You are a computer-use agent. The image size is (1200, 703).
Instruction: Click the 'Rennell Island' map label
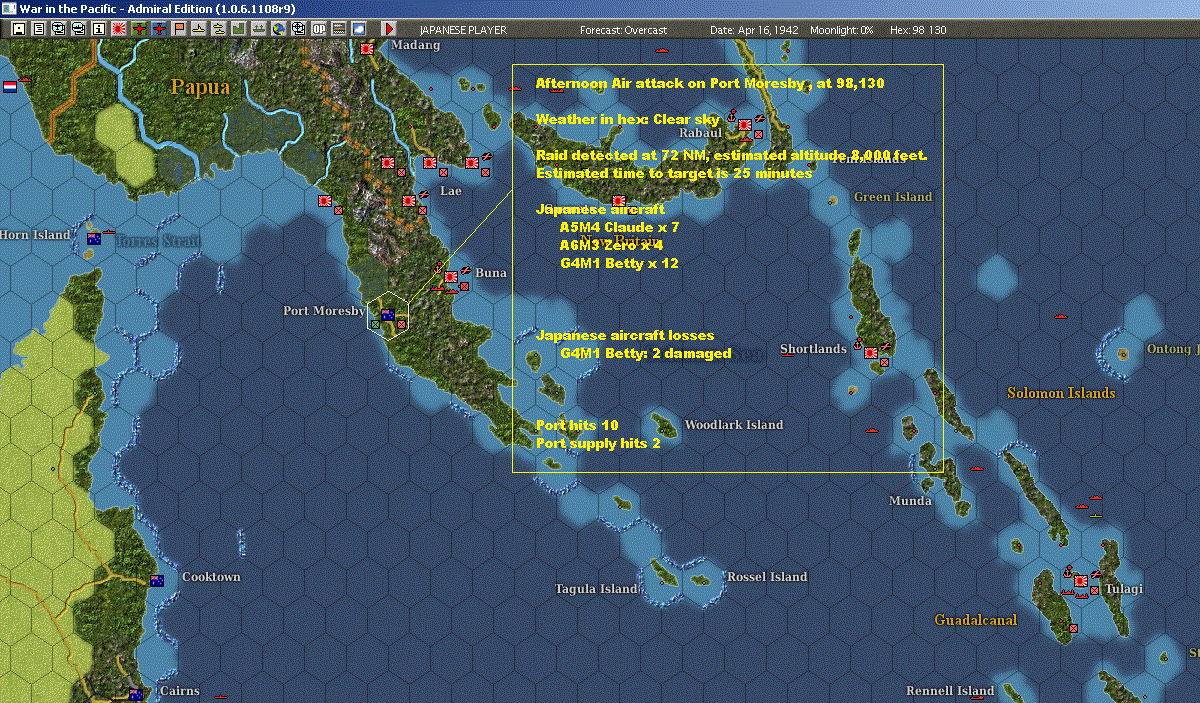[950, 691]
